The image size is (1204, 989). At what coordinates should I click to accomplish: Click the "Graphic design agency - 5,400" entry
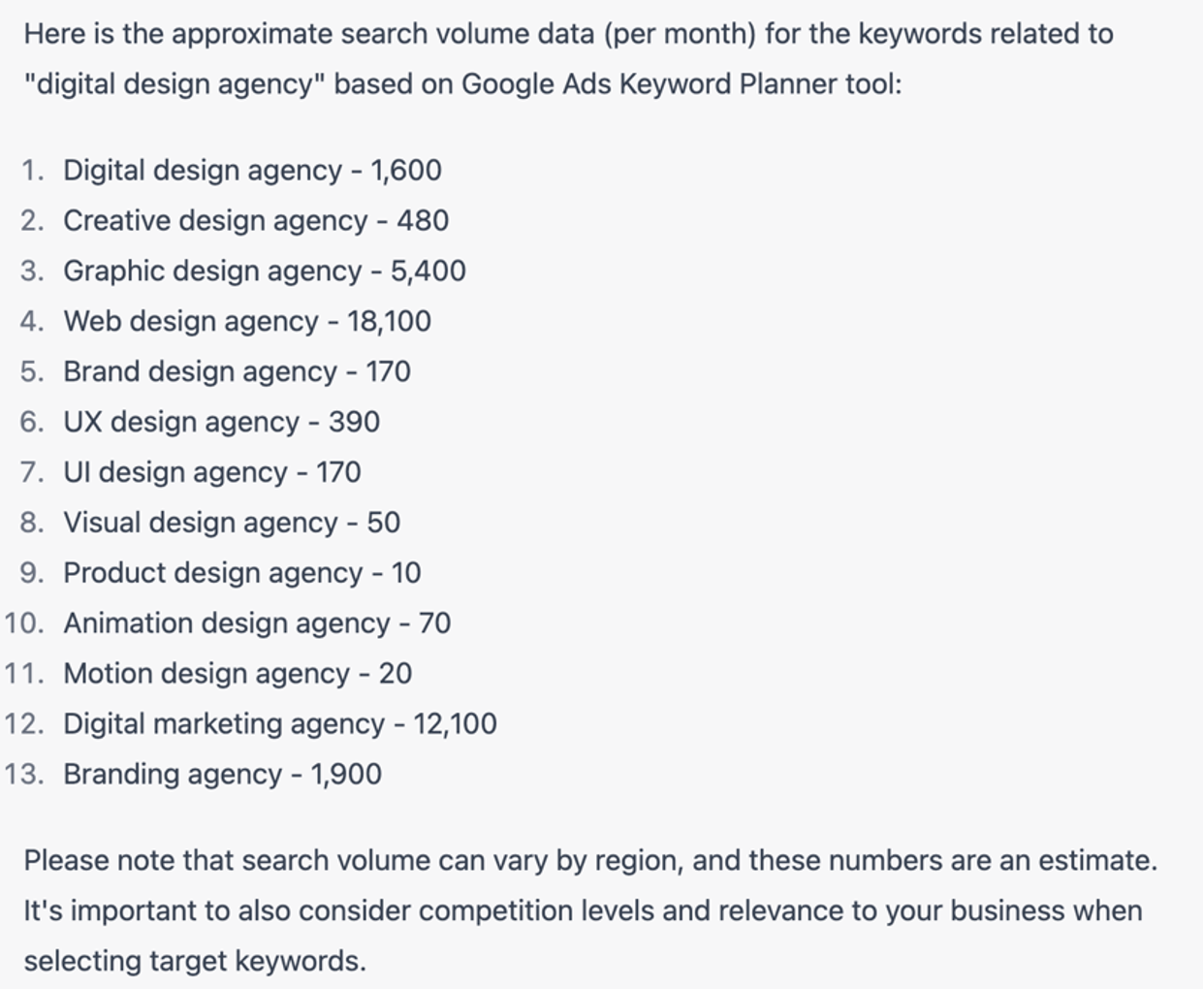[x=264, y=271]
